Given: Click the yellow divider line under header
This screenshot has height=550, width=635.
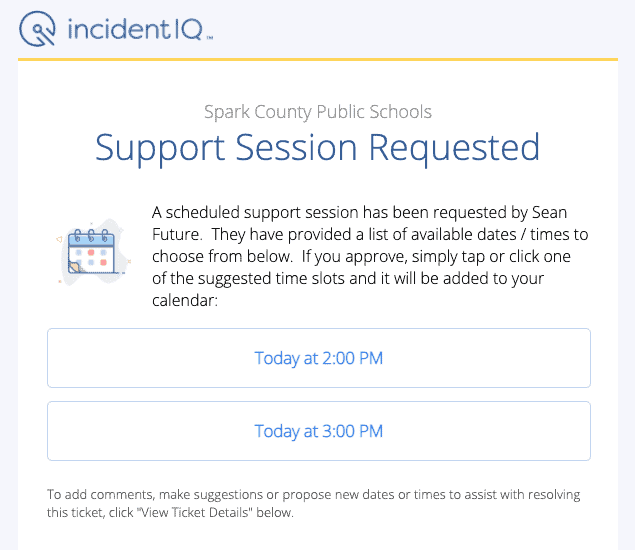Looking at the screenshot, I should click(318, 60).
